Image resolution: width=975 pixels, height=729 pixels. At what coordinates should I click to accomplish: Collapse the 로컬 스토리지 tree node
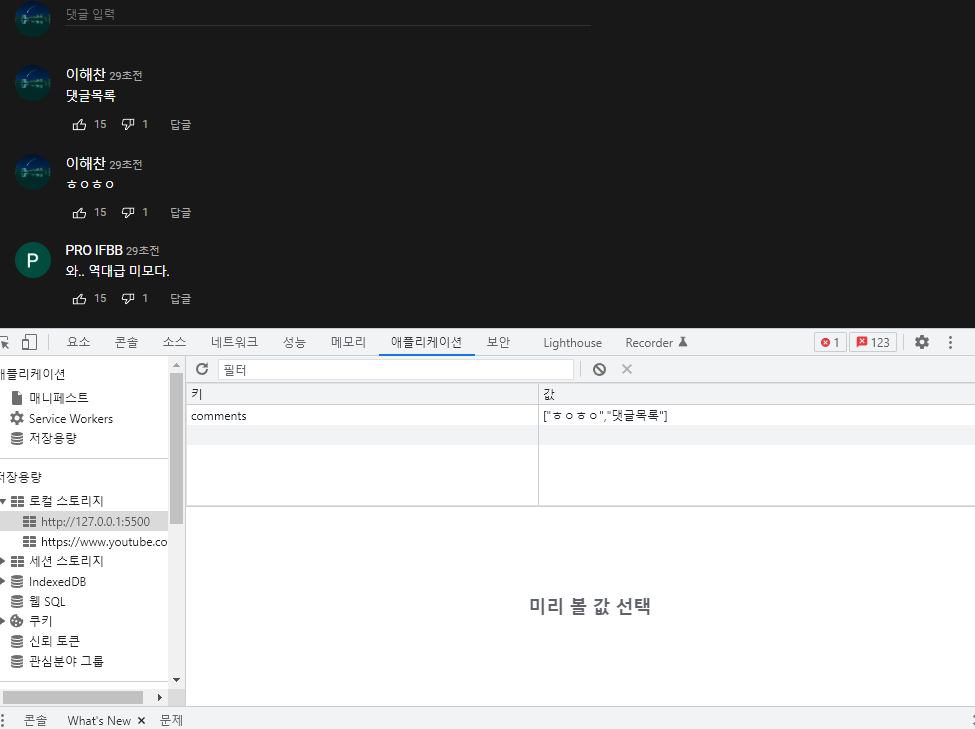[3, 501]
